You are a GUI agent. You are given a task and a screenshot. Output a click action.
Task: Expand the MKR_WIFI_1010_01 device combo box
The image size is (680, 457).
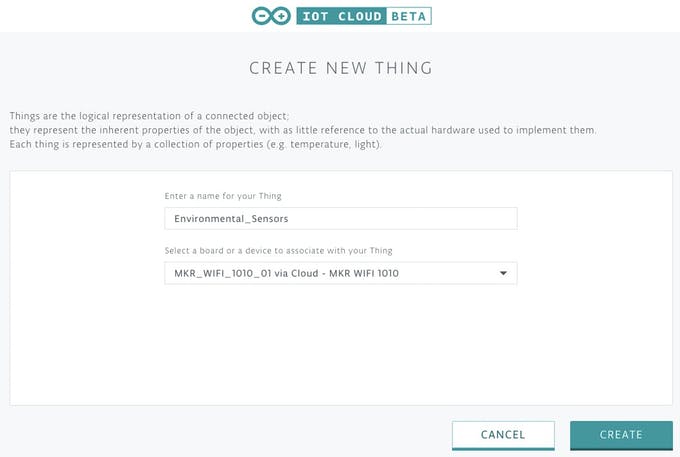[x=341, y=273]
